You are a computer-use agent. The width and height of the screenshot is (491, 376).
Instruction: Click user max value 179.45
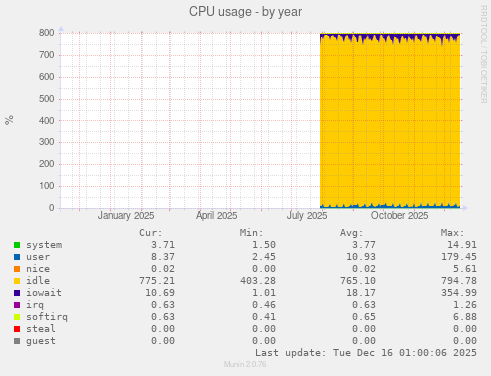[459, 257]
